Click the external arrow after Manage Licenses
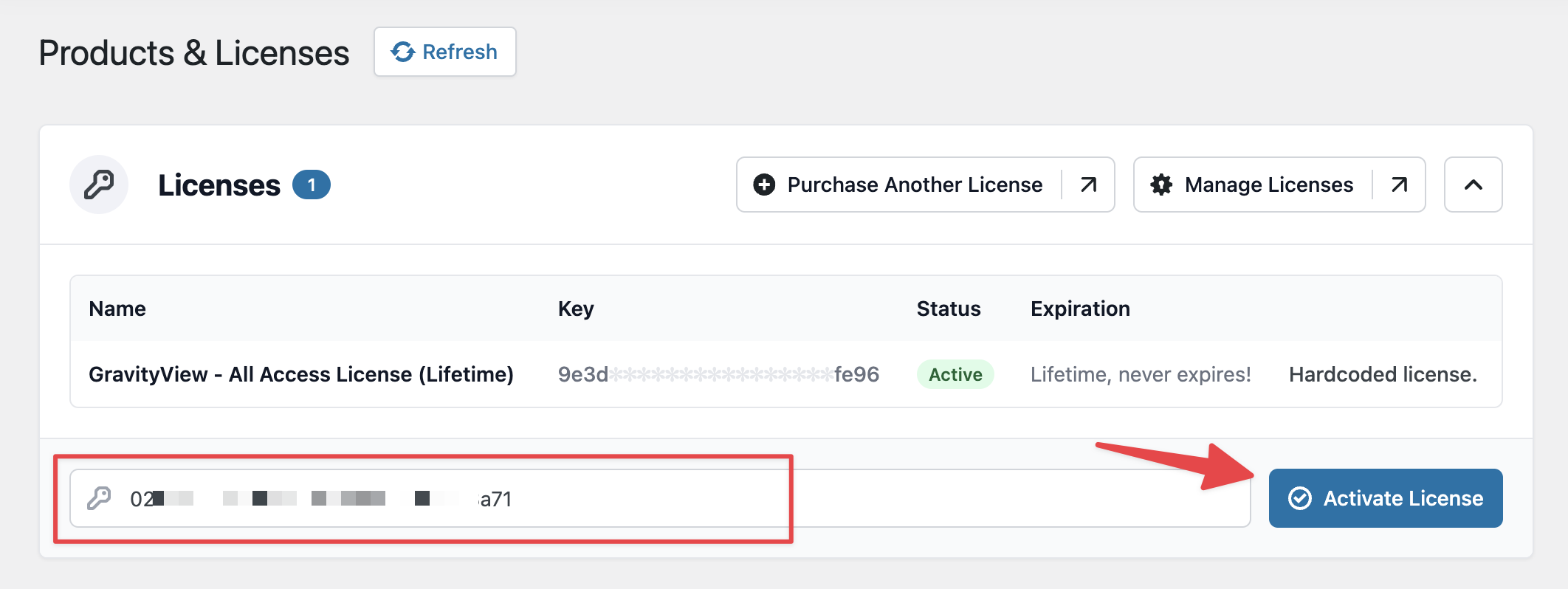 point(1399,185)
